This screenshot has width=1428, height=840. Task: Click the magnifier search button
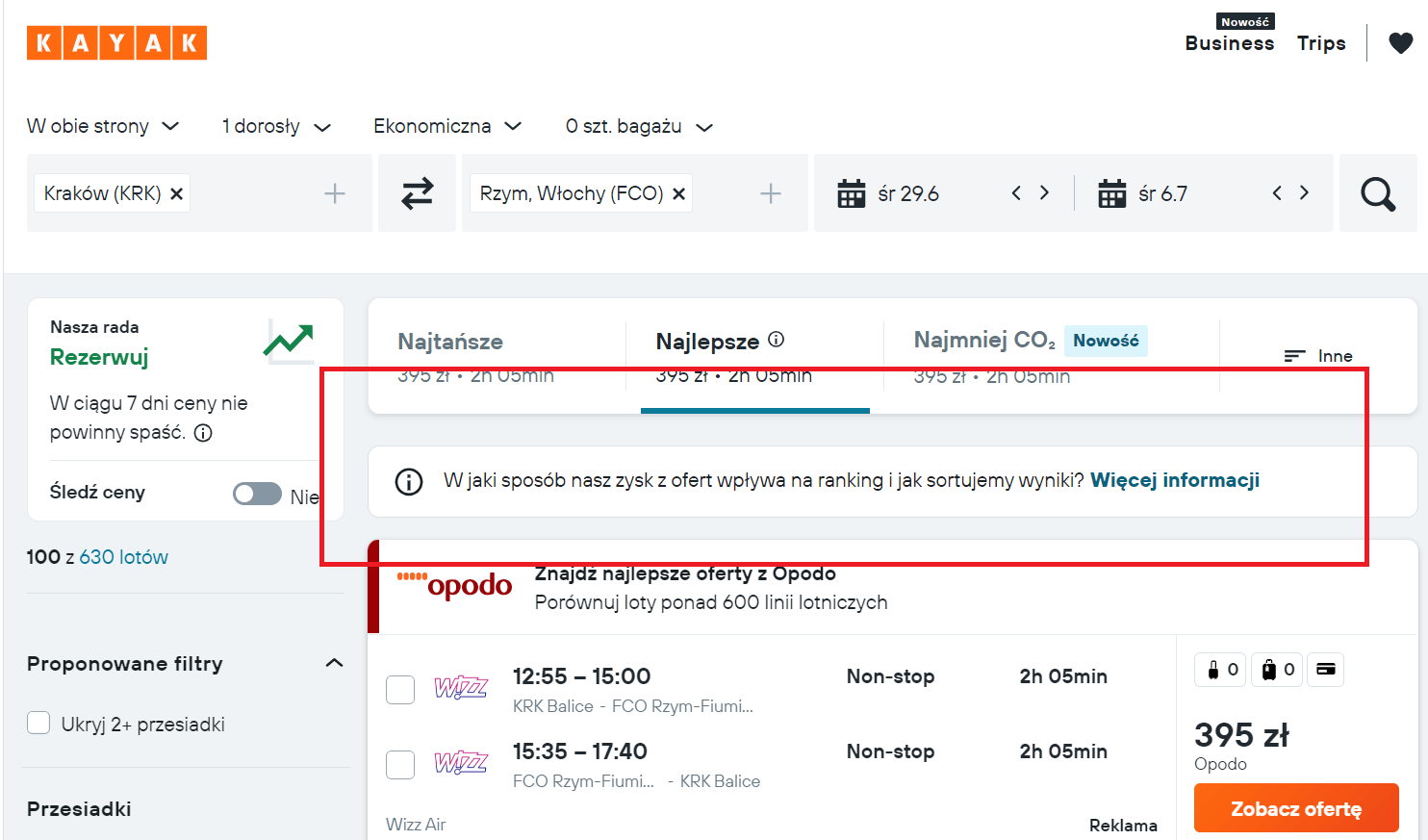click(1377, 193)
